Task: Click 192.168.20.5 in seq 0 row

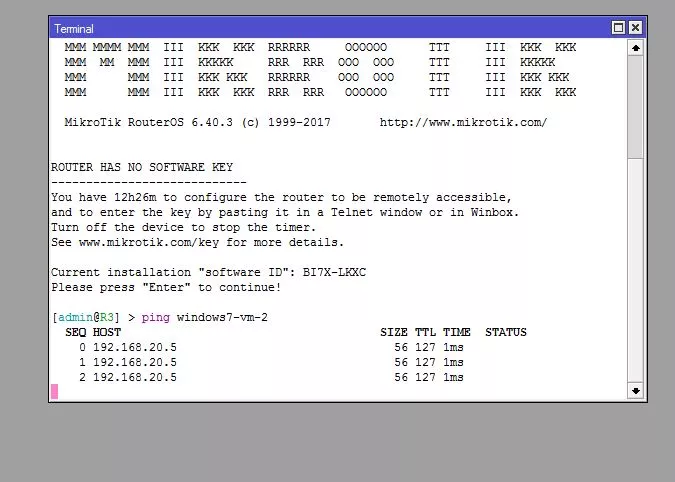Action: point(135,347)
